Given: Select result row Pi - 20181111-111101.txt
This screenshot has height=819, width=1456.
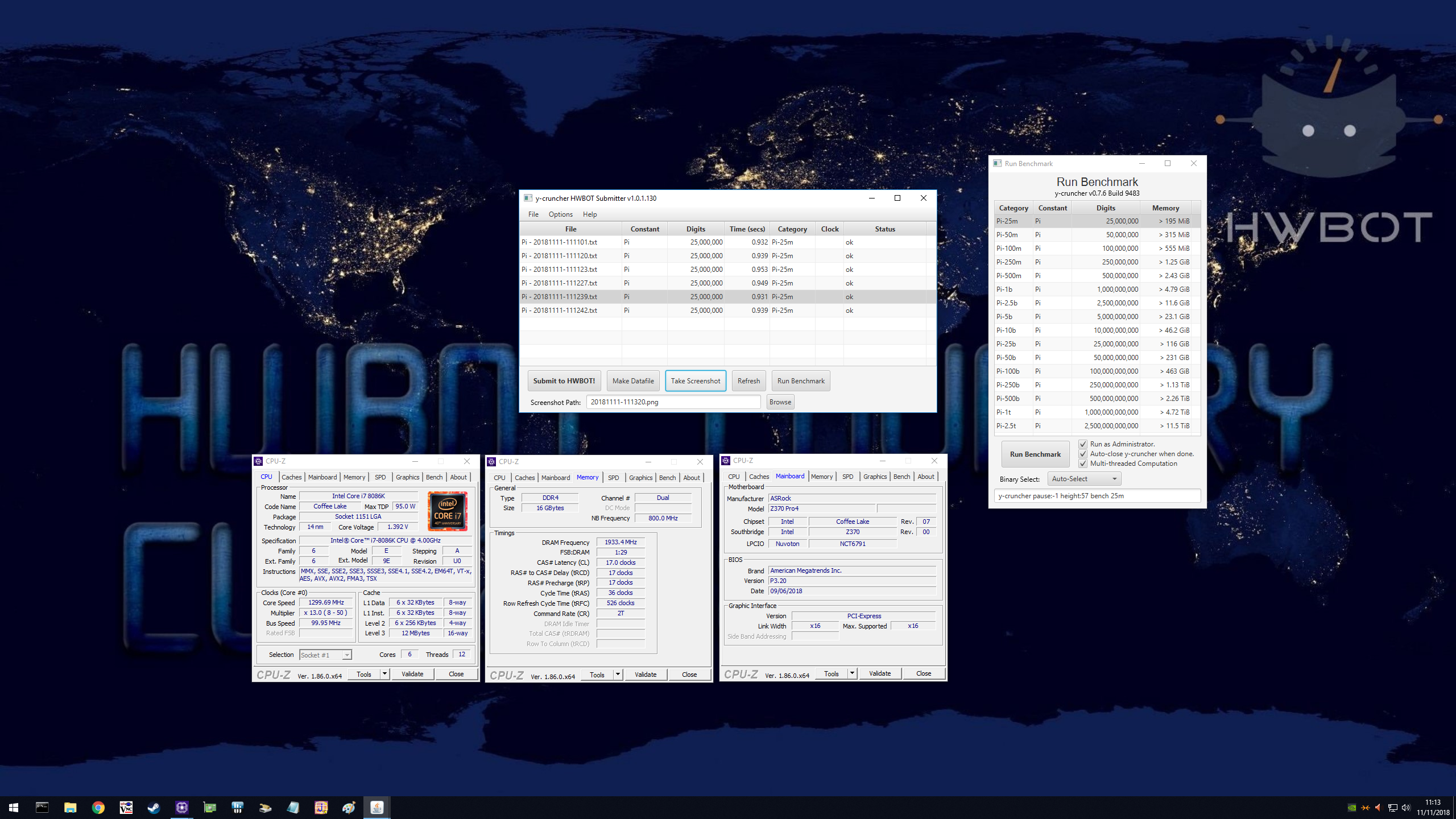Looking at the screenshot, I should [x=727, y=242].
